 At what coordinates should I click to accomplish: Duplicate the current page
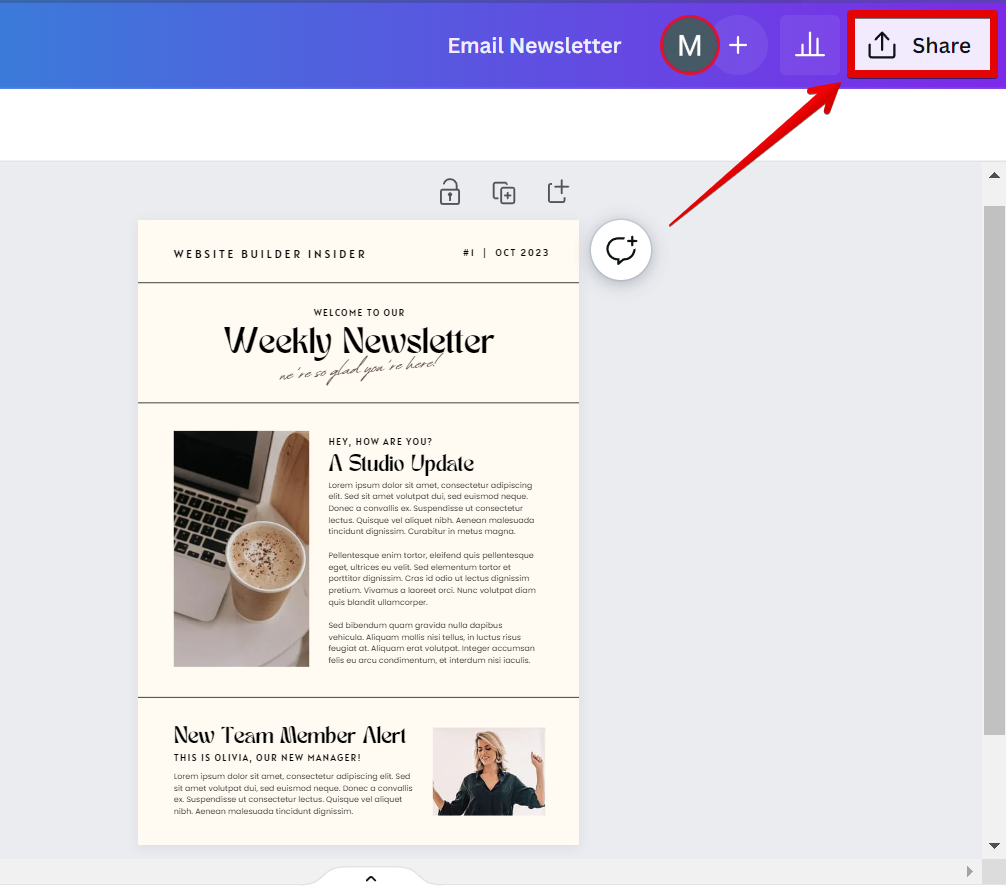tap(504, 192)
